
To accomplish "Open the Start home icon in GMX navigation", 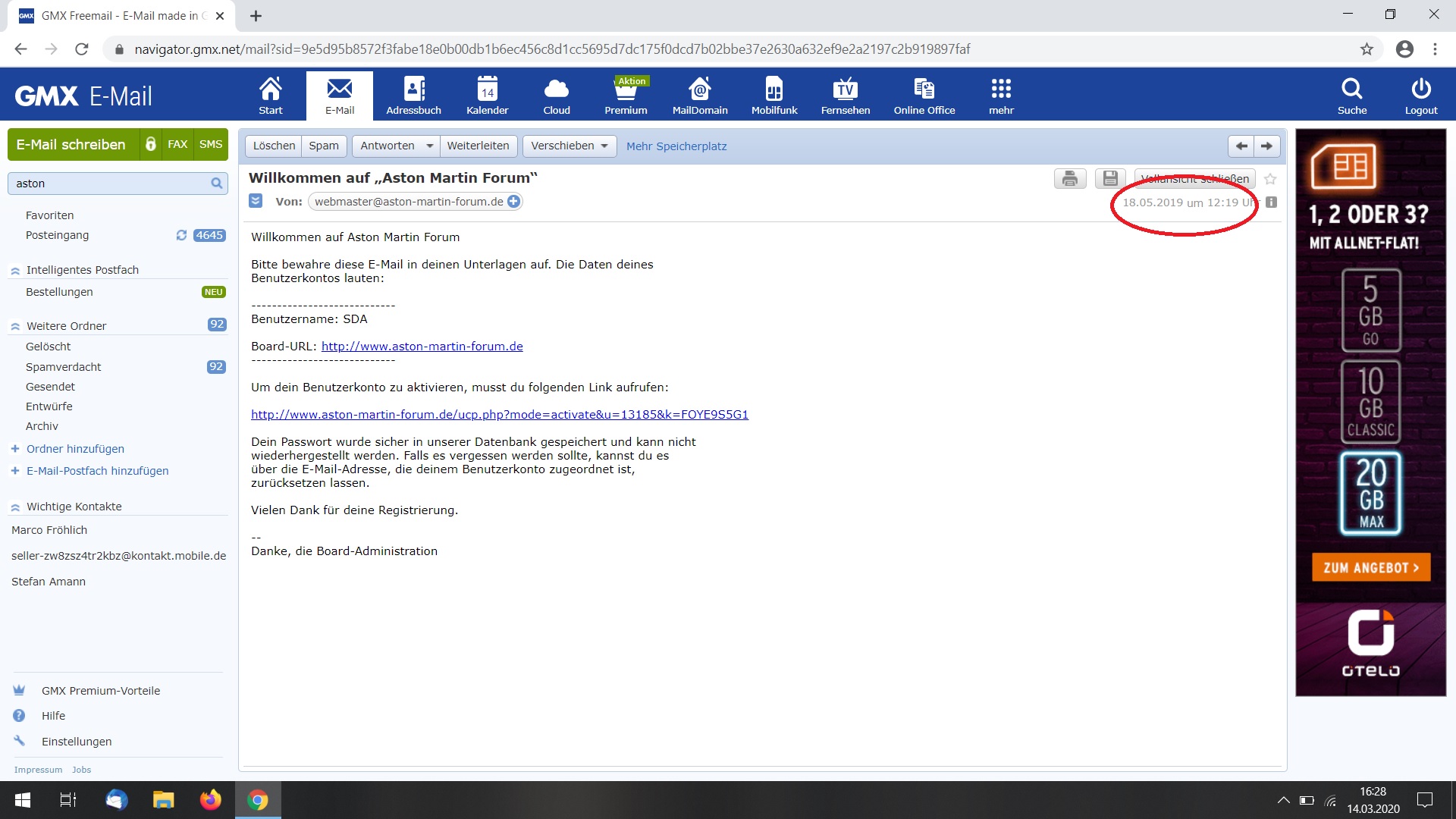I will click(270, 96).
